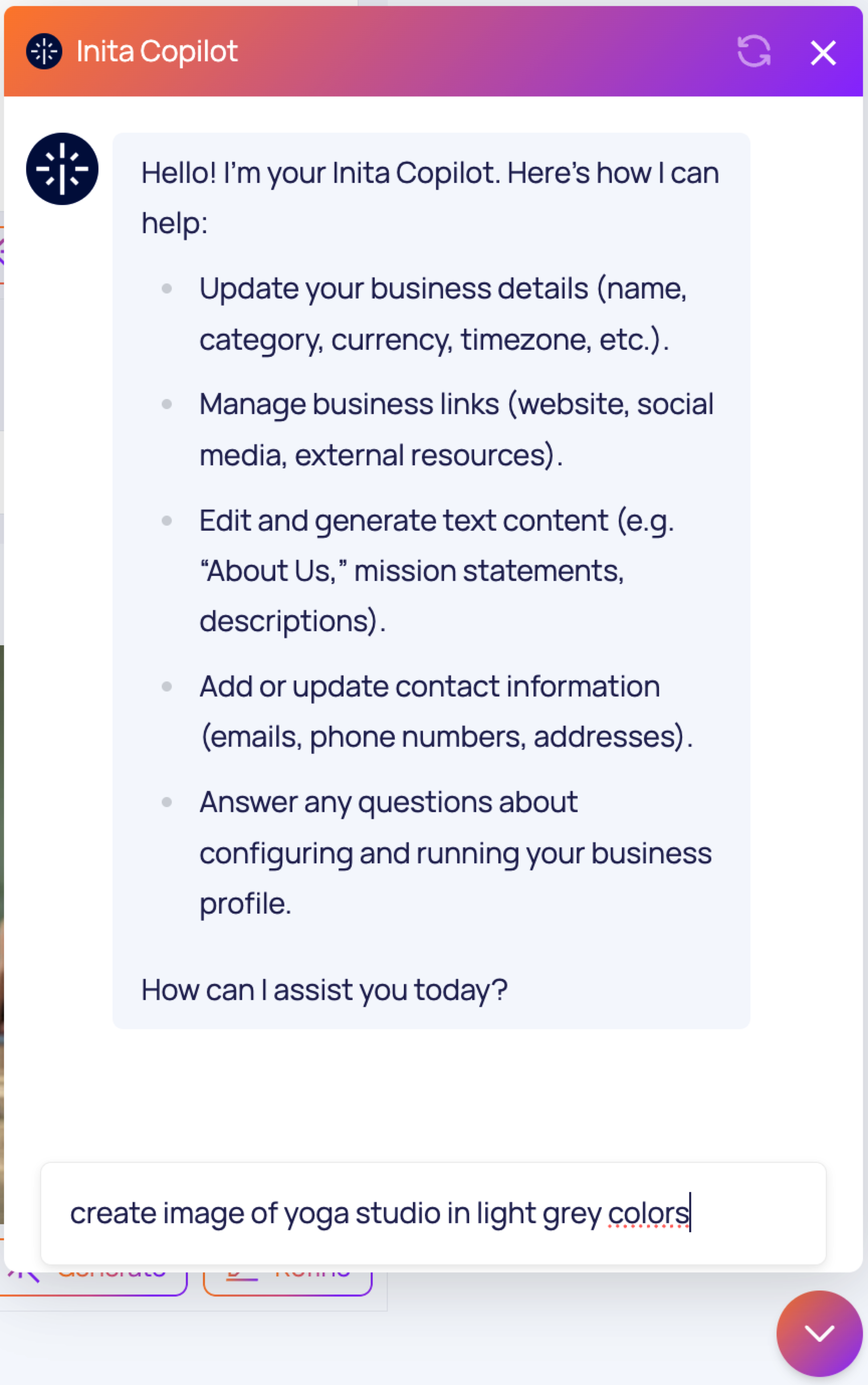Click the Inita logo in the header
Screen dimensions: 868x1385
[44, 52]
